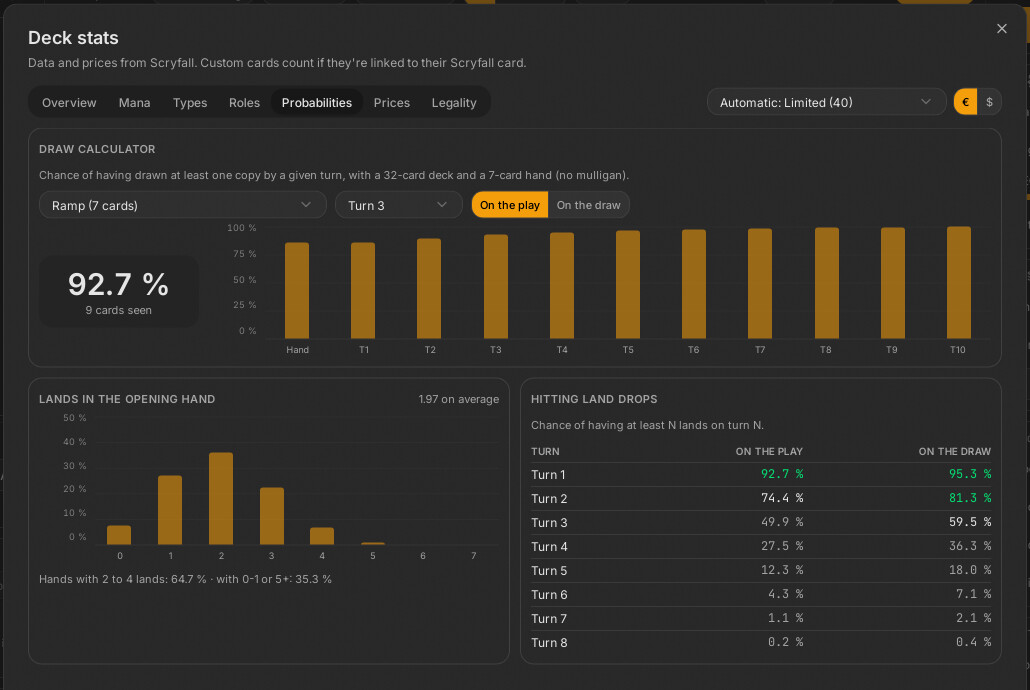This screenshot has width=1030, height=690.
Task: Select the Probabilities tab
Action: (317, 103)
